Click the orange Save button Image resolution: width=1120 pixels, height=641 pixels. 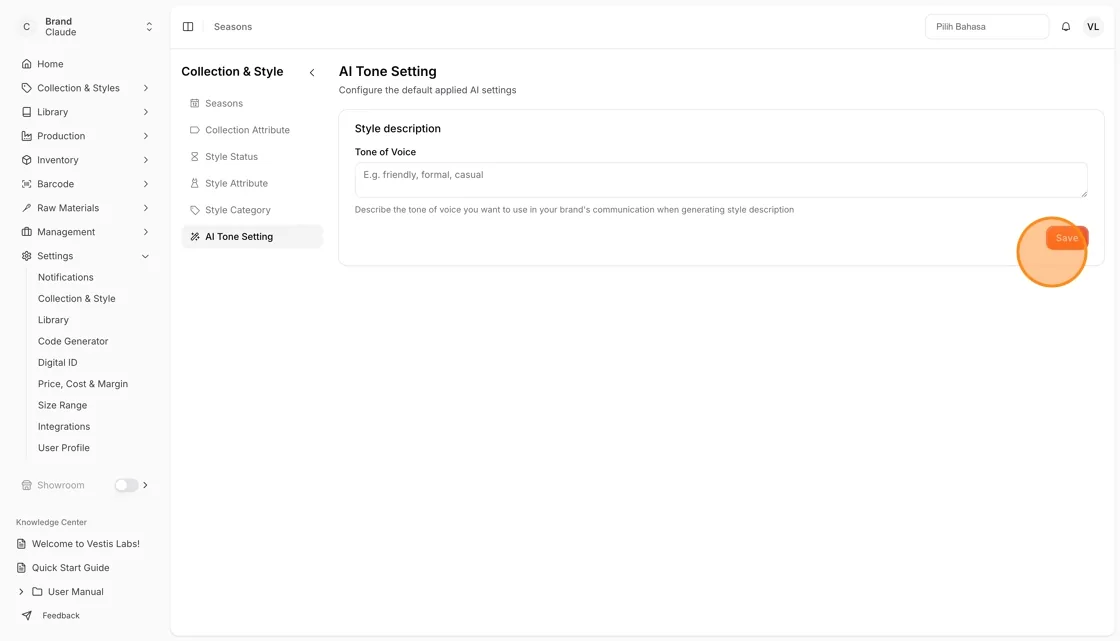point(1066,238)
